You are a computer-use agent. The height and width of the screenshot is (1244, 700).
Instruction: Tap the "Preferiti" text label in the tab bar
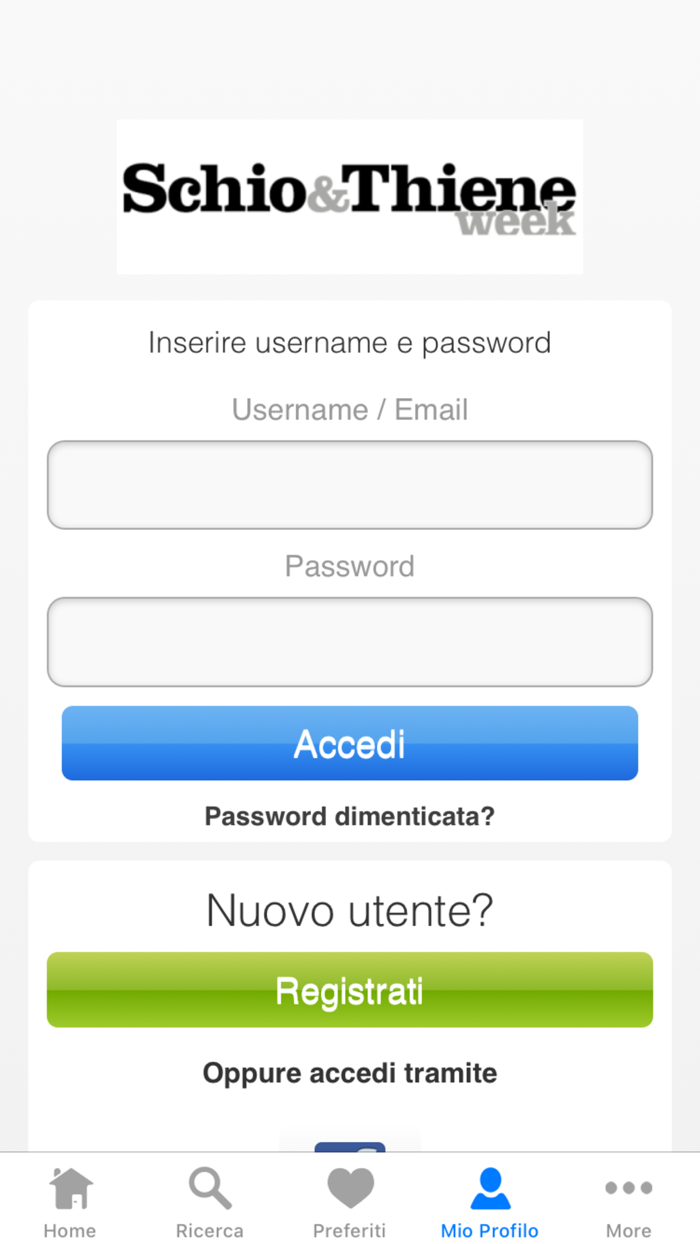coord(350,1231)
